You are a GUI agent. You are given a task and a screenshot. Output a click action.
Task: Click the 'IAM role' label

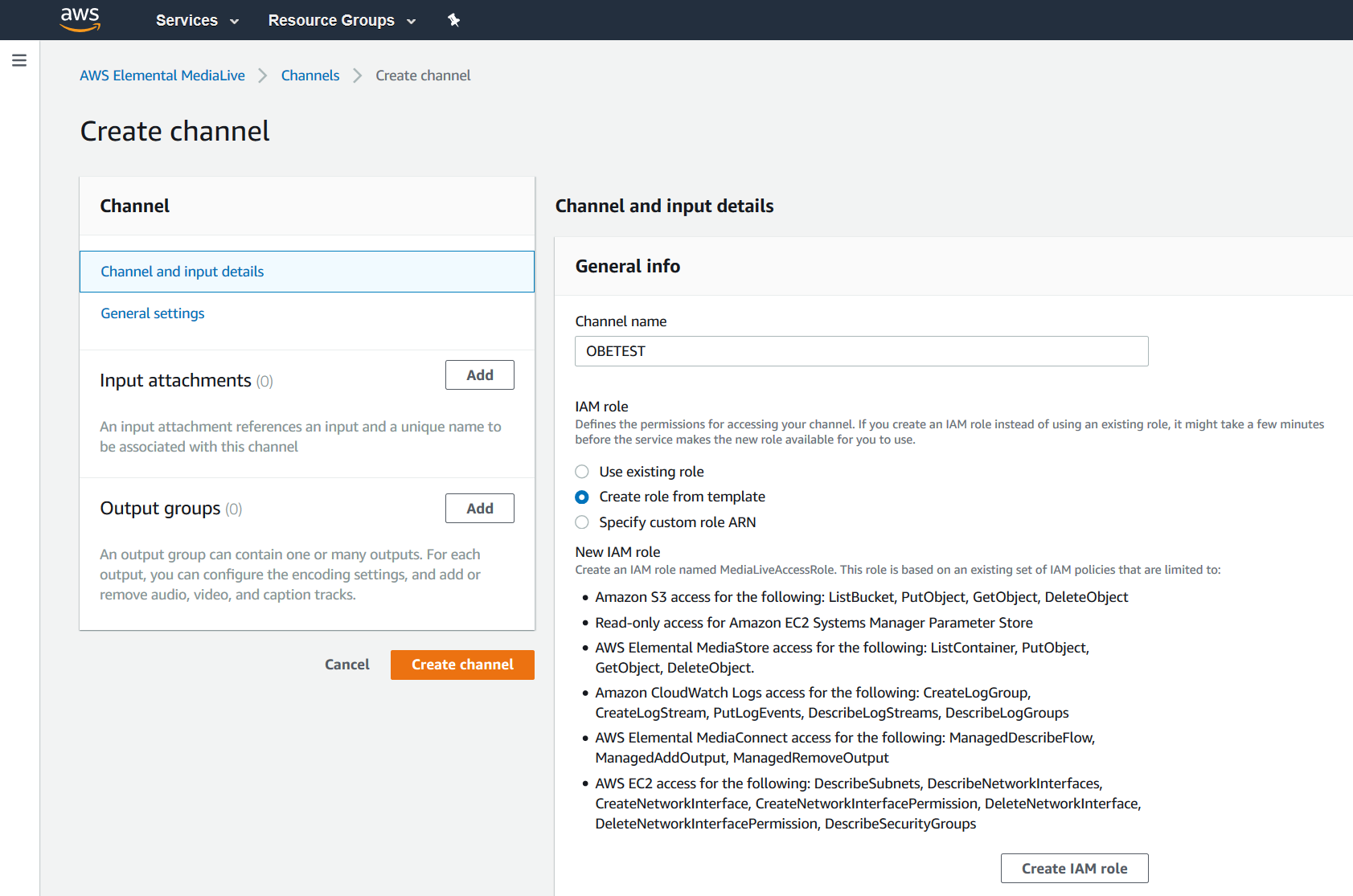(601, 407)
